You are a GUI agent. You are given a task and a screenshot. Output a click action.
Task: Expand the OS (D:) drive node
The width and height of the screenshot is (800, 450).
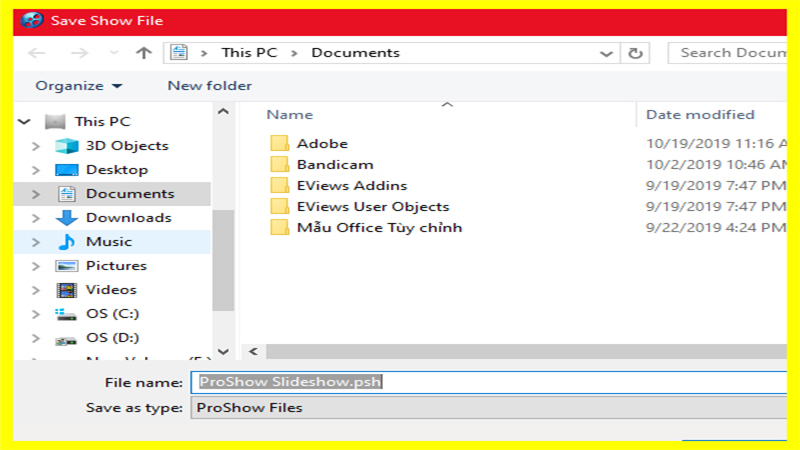point(35,338)
